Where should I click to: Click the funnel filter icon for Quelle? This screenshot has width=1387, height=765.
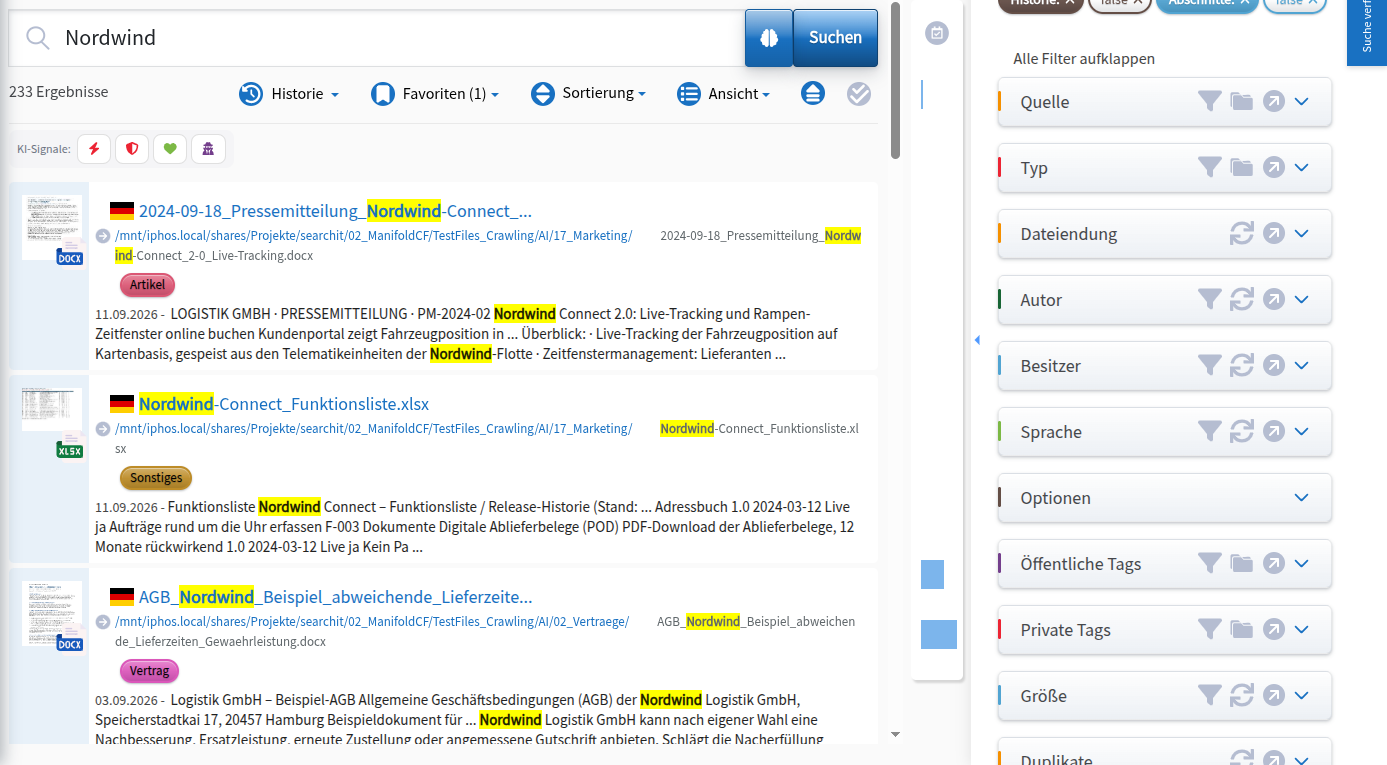click(x=1210, y=101)
